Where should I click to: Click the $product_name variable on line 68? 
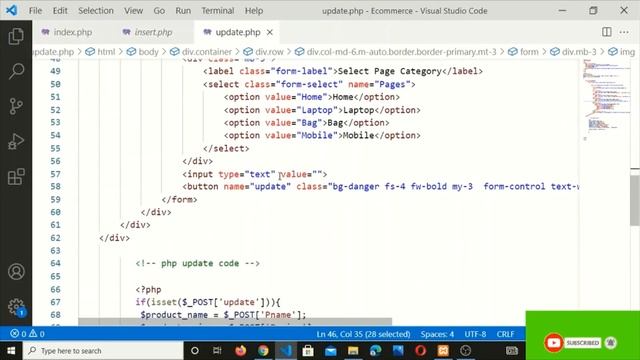(174, 315)
